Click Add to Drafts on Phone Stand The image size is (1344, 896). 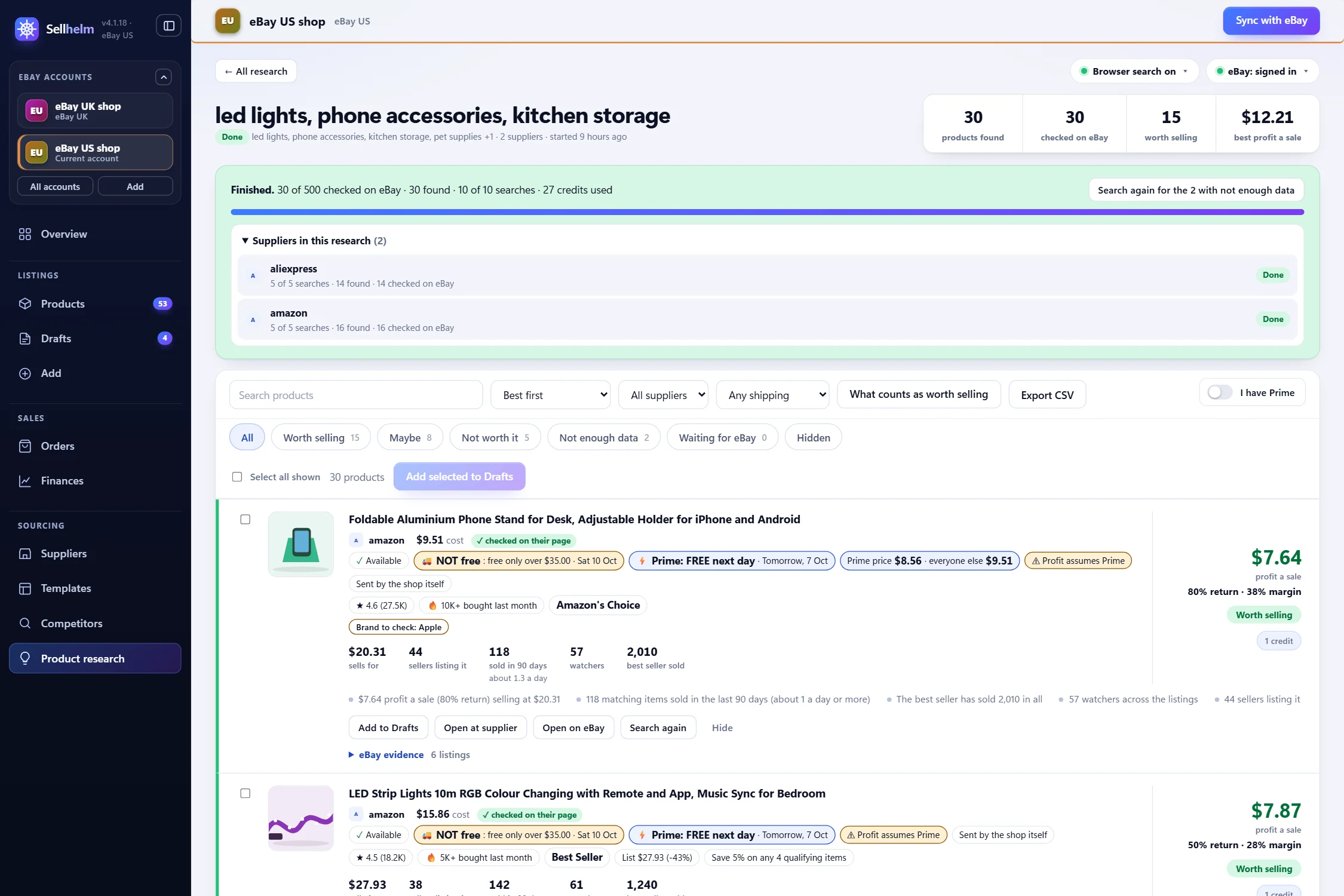coord(388,728)
